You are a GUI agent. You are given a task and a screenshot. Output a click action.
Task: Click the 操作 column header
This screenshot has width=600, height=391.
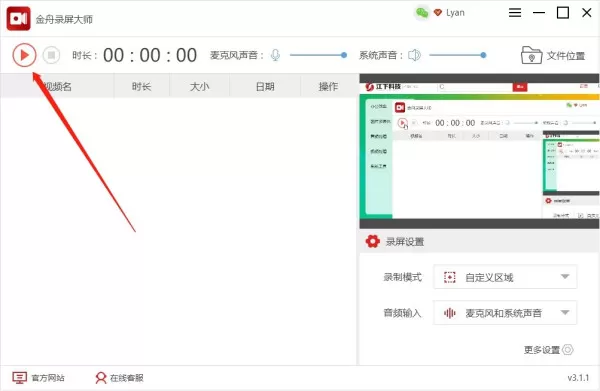tap(328, 86)
